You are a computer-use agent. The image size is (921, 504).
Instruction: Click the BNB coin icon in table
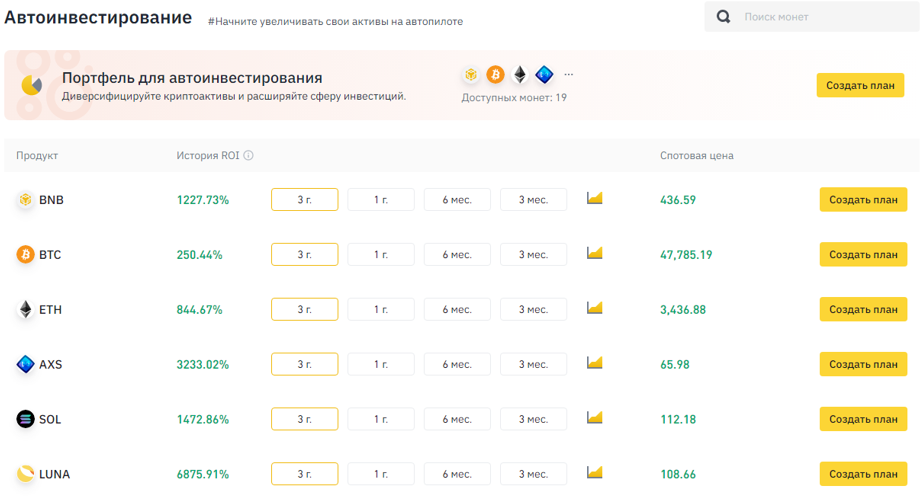point(25,200)
